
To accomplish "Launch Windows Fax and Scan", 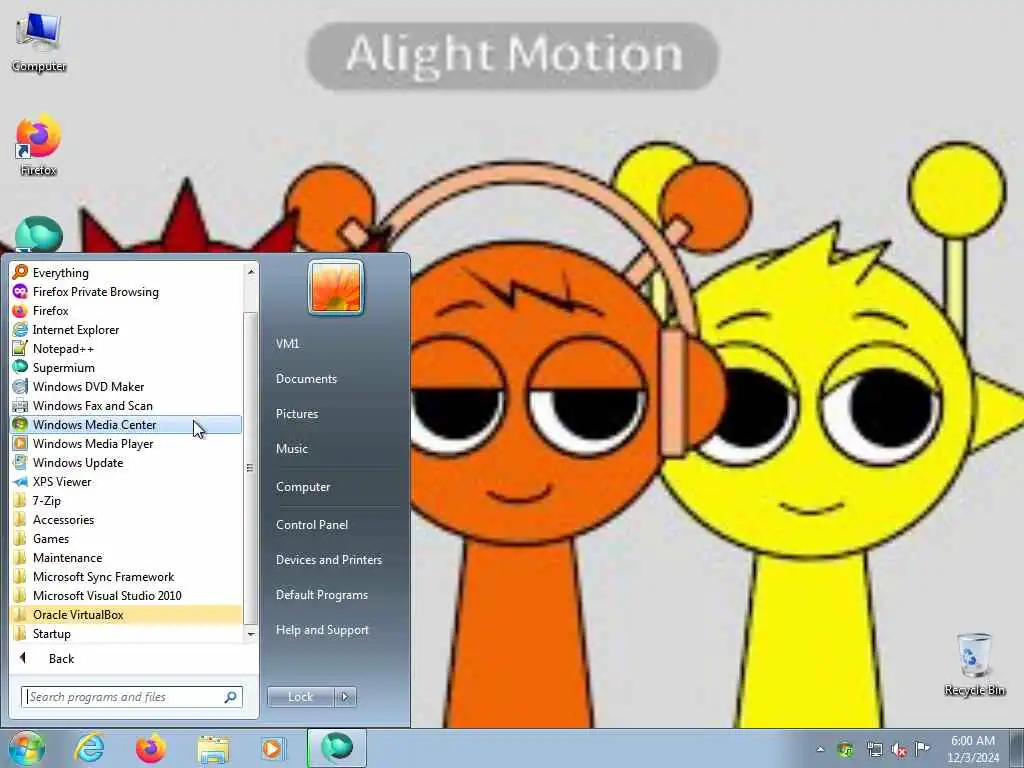I will (126, 405).
